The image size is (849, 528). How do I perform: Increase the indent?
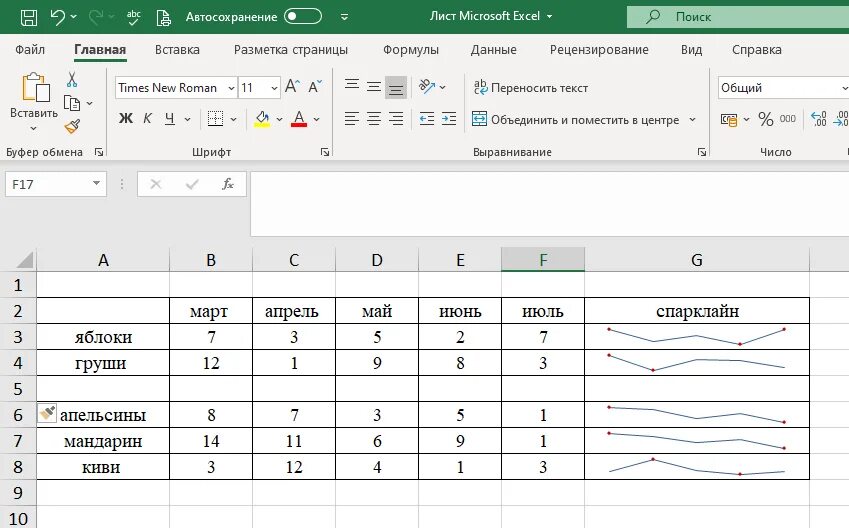point(449,119)
